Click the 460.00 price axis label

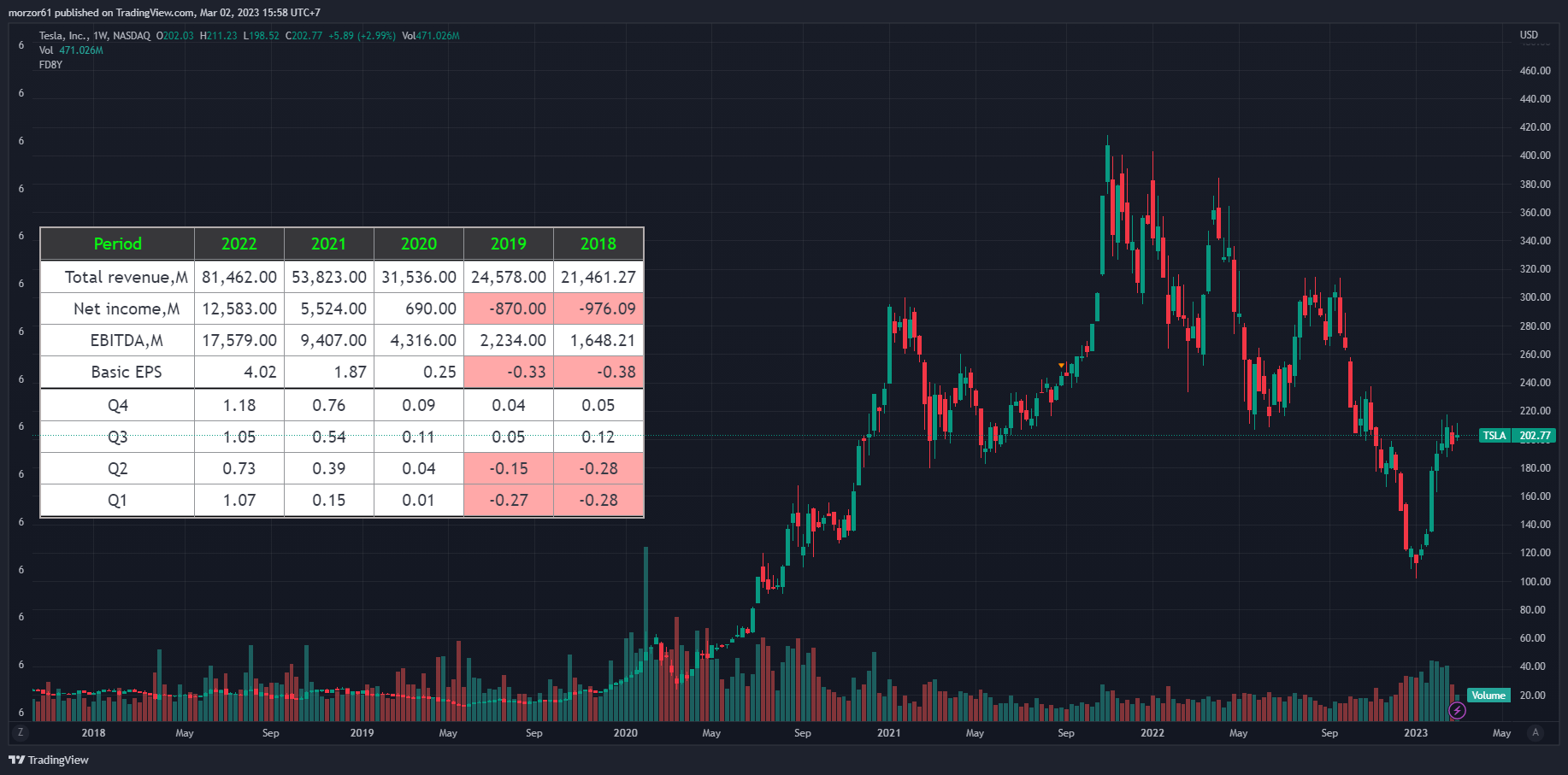click(1535, 71)
